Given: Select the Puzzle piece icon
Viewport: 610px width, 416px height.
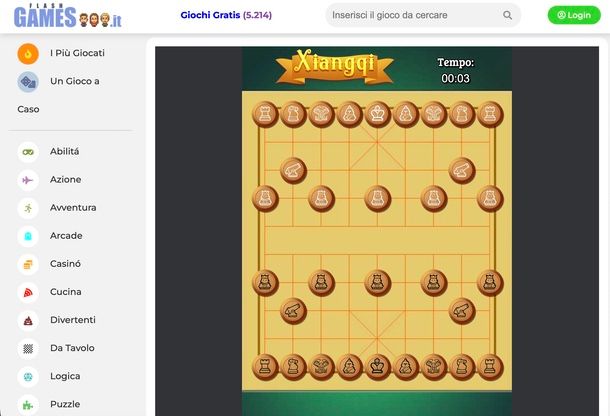Looking at the screenshot, I should 28,405.
